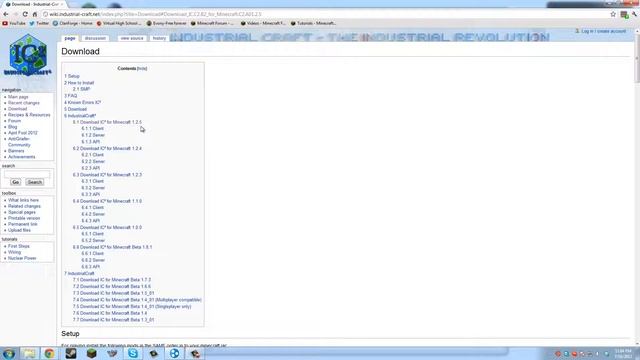Open the view source tab

132,38
